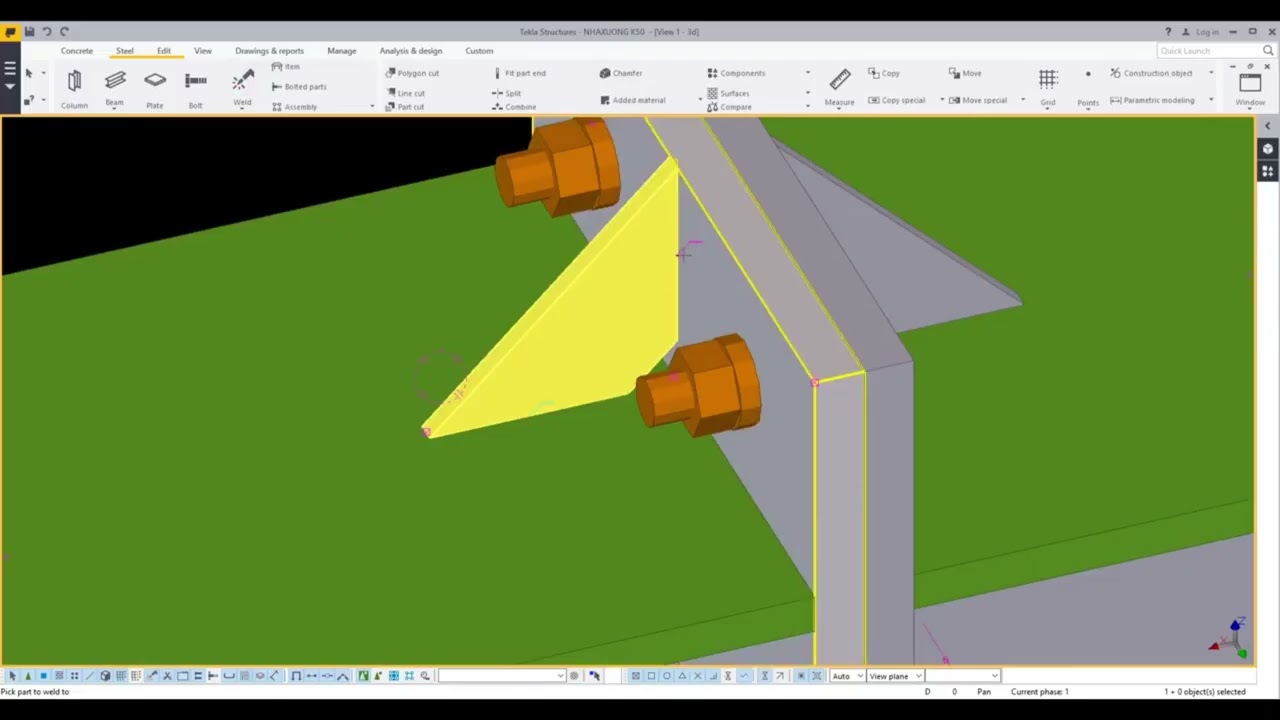The width and height of the screenshot is (1280, 720).
Task: Click the Parametric modeling button
Action: point(1152,100)
